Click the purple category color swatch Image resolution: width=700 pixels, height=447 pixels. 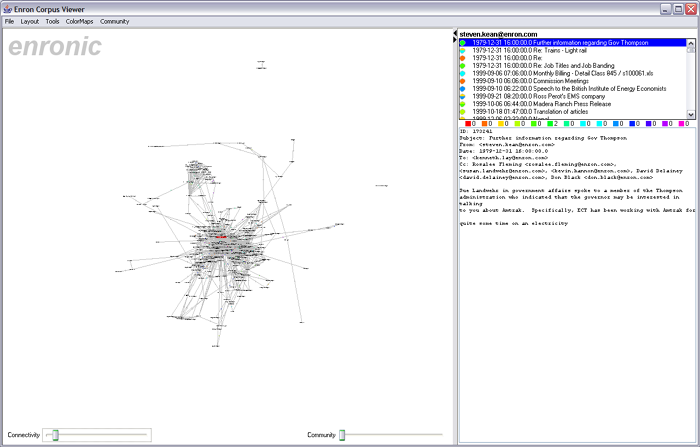665,124
